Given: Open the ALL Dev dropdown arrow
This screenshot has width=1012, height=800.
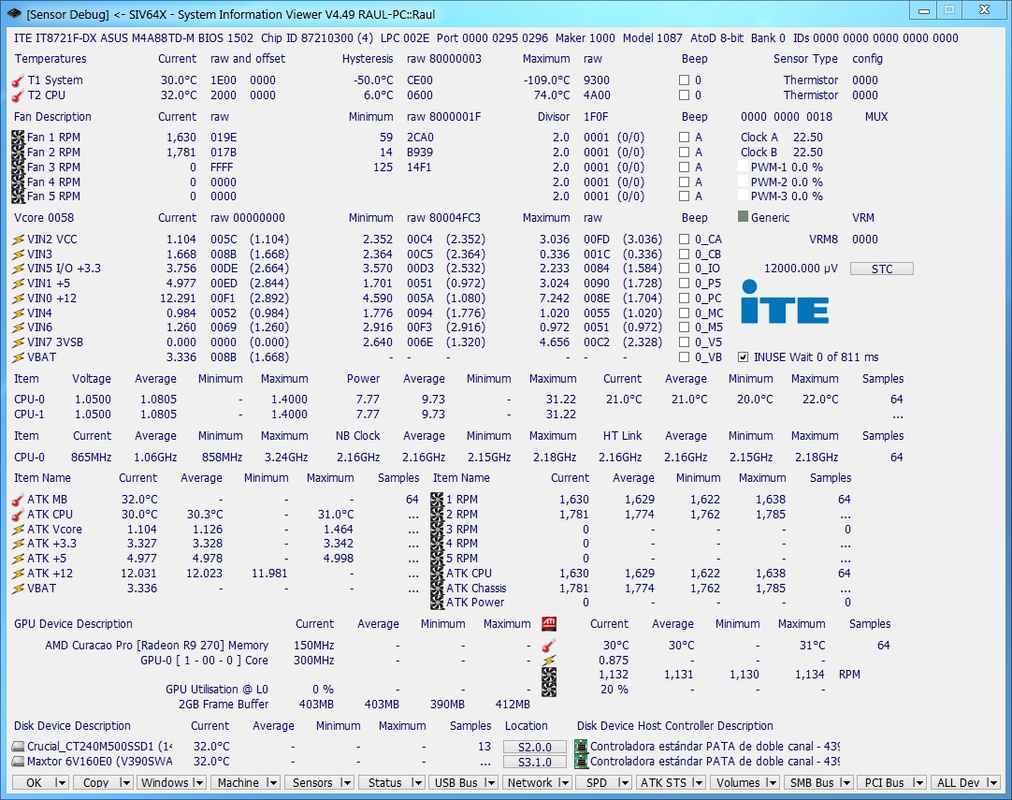Looking at the screenshot, I should coord(992,783).
